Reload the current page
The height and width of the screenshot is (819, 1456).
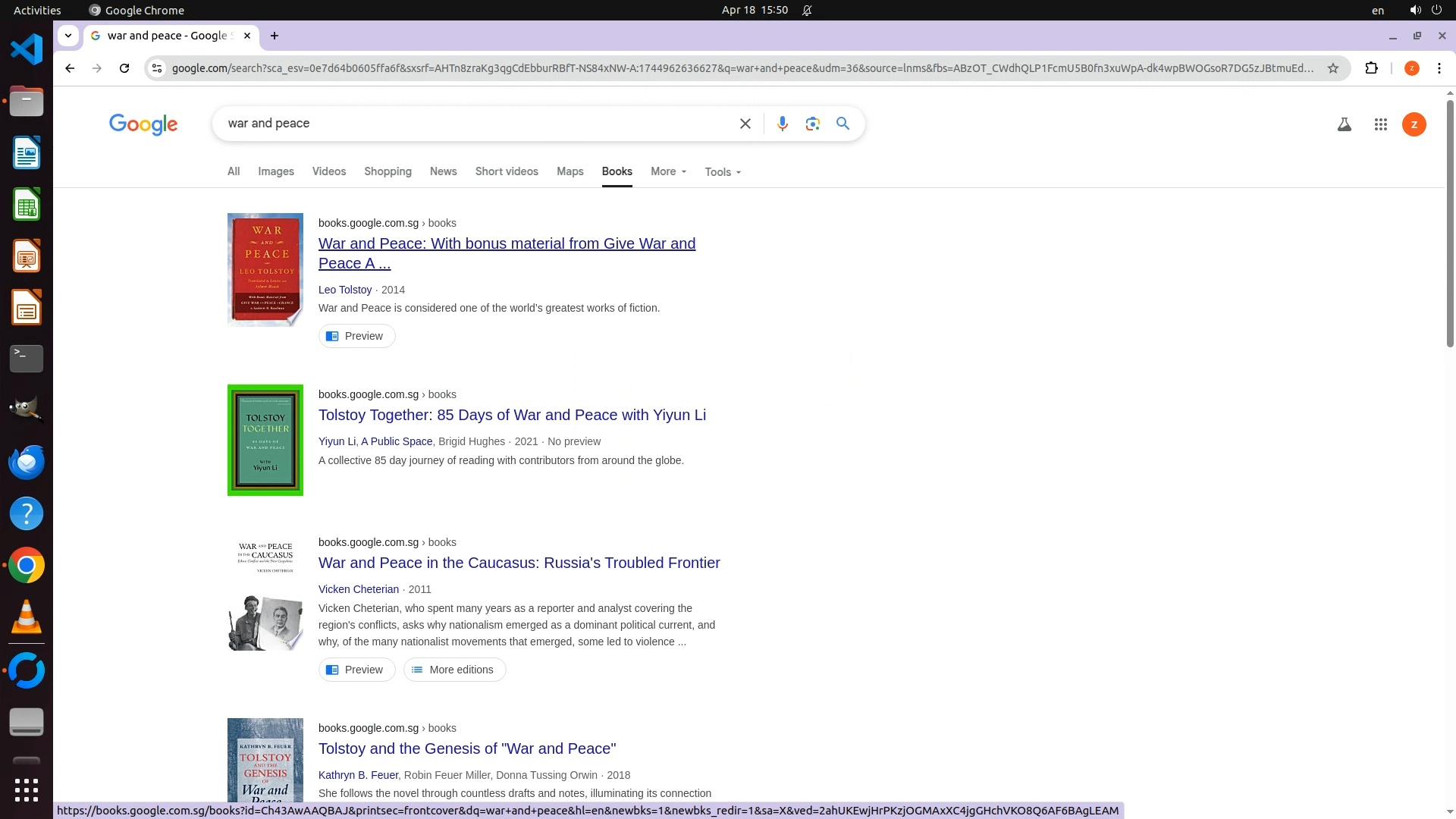point(124,68)
